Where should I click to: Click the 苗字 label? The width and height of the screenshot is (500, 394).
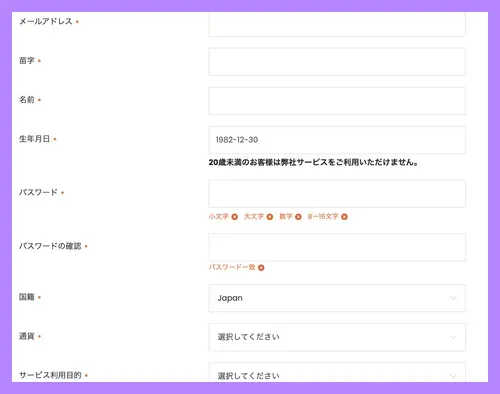tap(27, 60)
